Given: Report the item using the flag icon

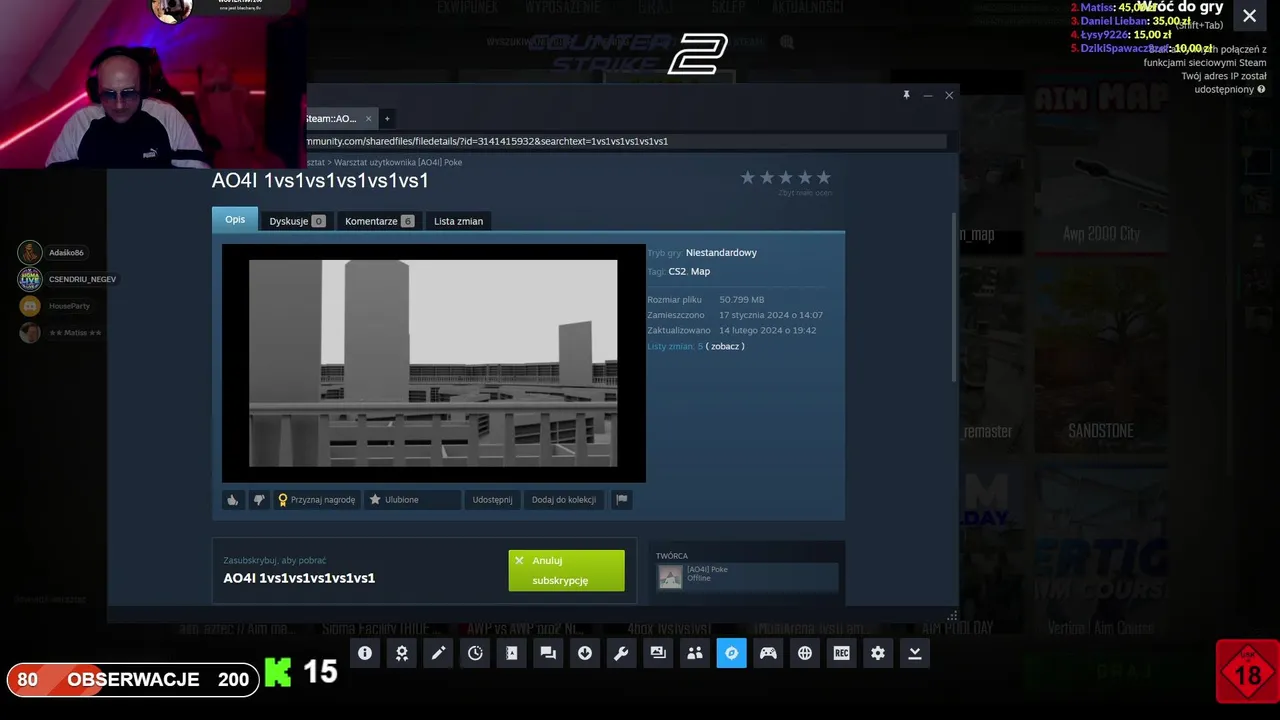Looking at the screenshot, I should click(x=622, y=500).
